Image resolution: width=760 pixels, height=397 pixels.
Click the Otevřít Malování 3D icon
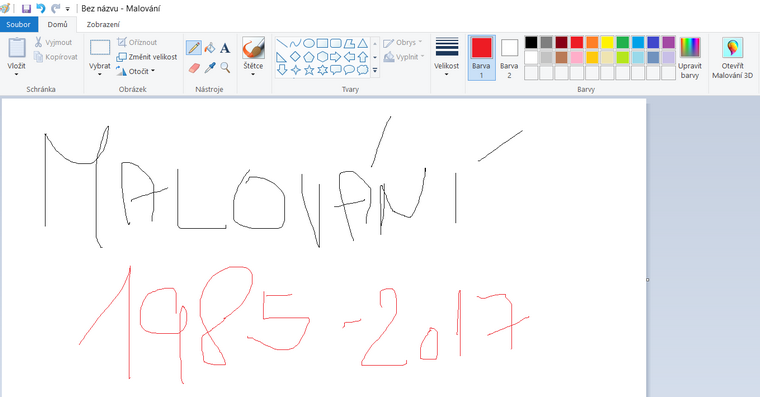coord(732,58)
